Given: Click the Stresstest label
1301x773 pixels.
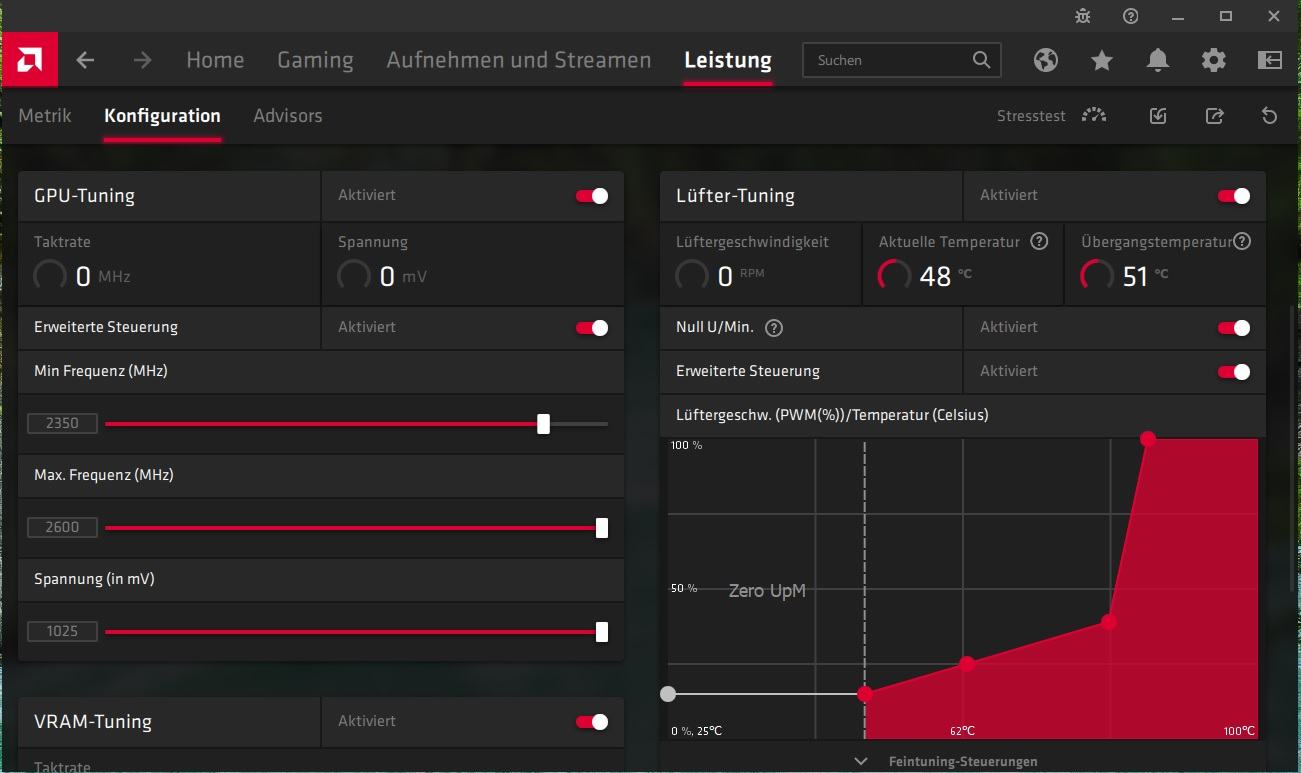Looking at the screenshot, I should point(1031,116).
